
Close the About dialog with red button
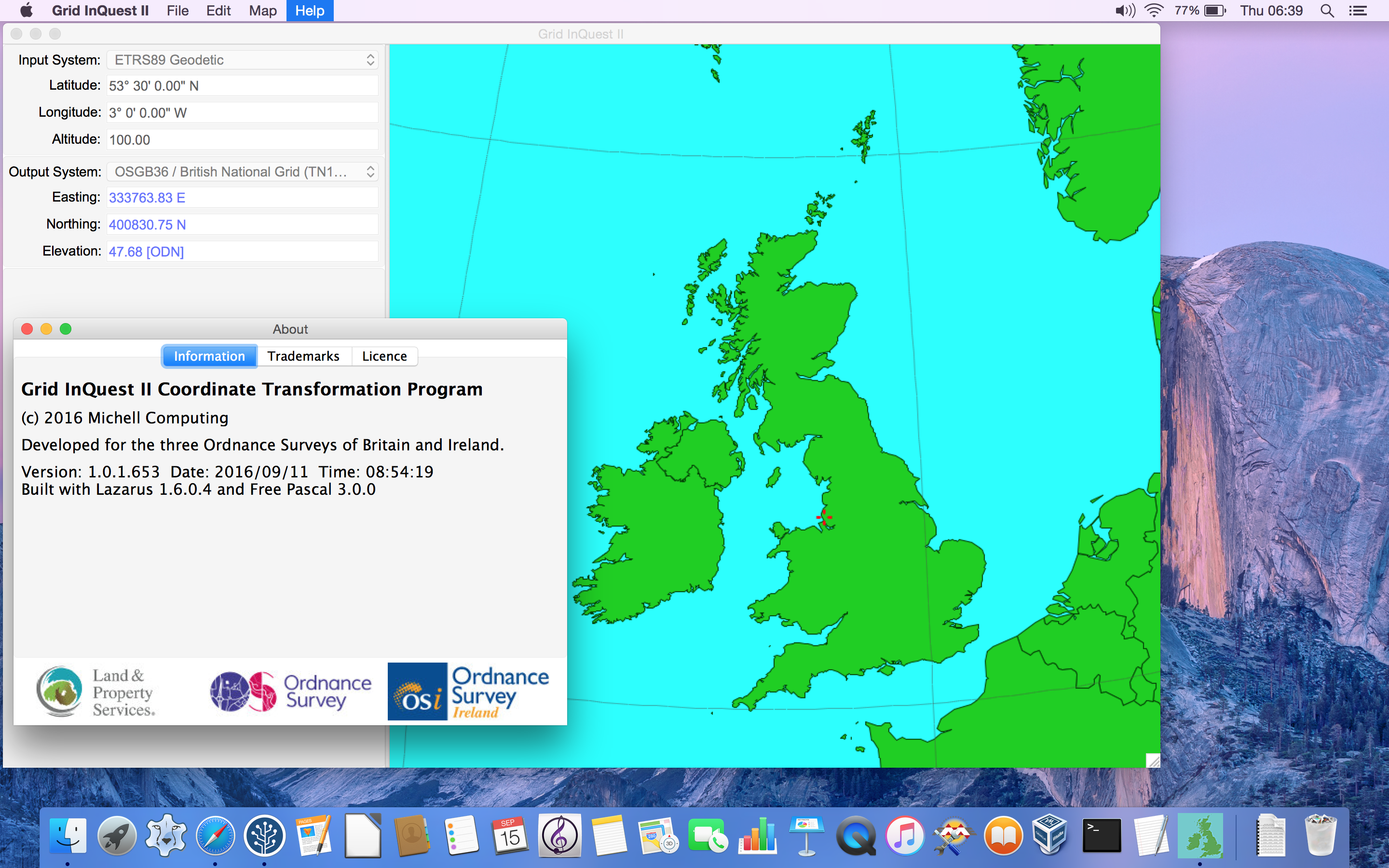(27, 329)
